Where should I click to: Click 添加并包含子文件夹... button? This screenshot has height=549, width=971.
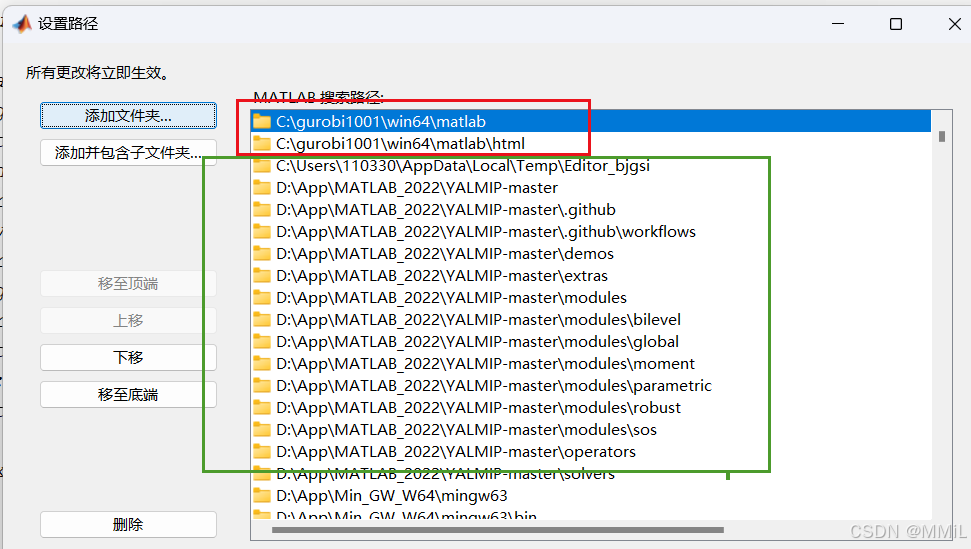click(x=128, y=152)
